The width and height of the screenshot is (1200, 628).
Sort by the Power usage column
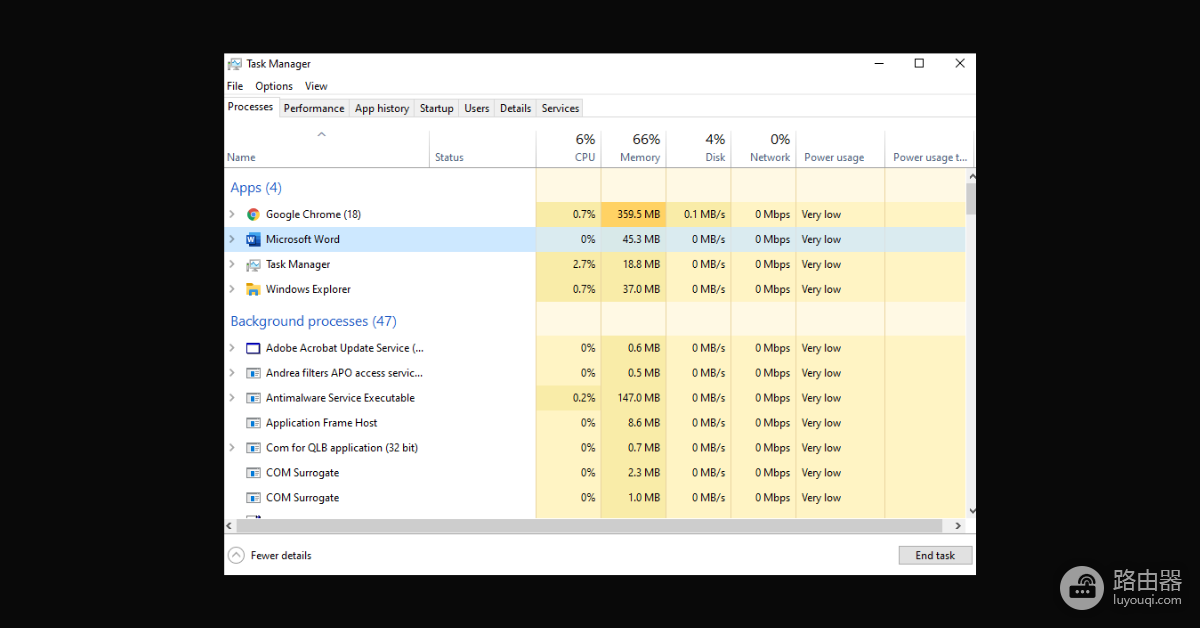[841, 148]
